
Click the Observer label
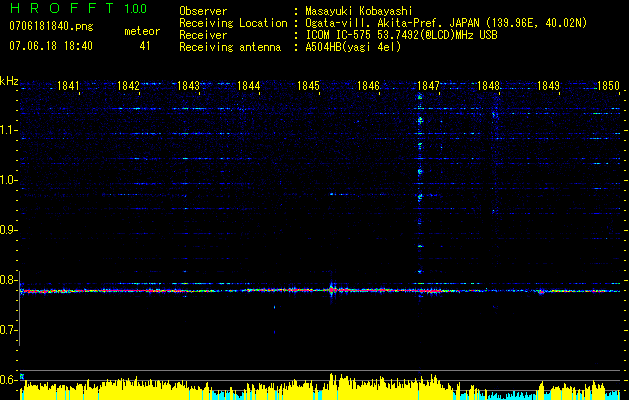tap(203, 11)
